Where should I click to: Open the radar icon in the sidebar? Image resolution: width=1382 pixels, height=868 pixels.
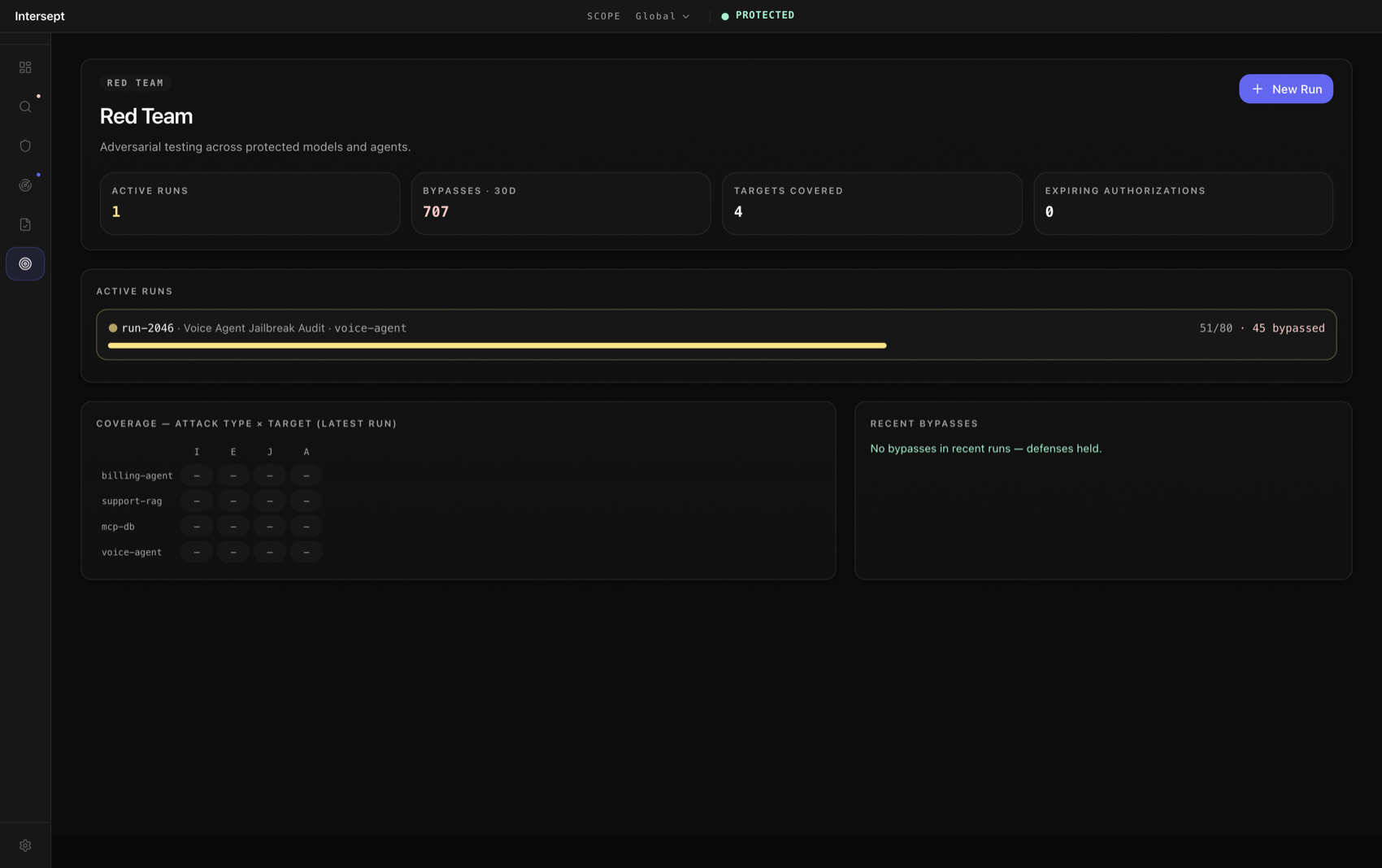(25, 185)
